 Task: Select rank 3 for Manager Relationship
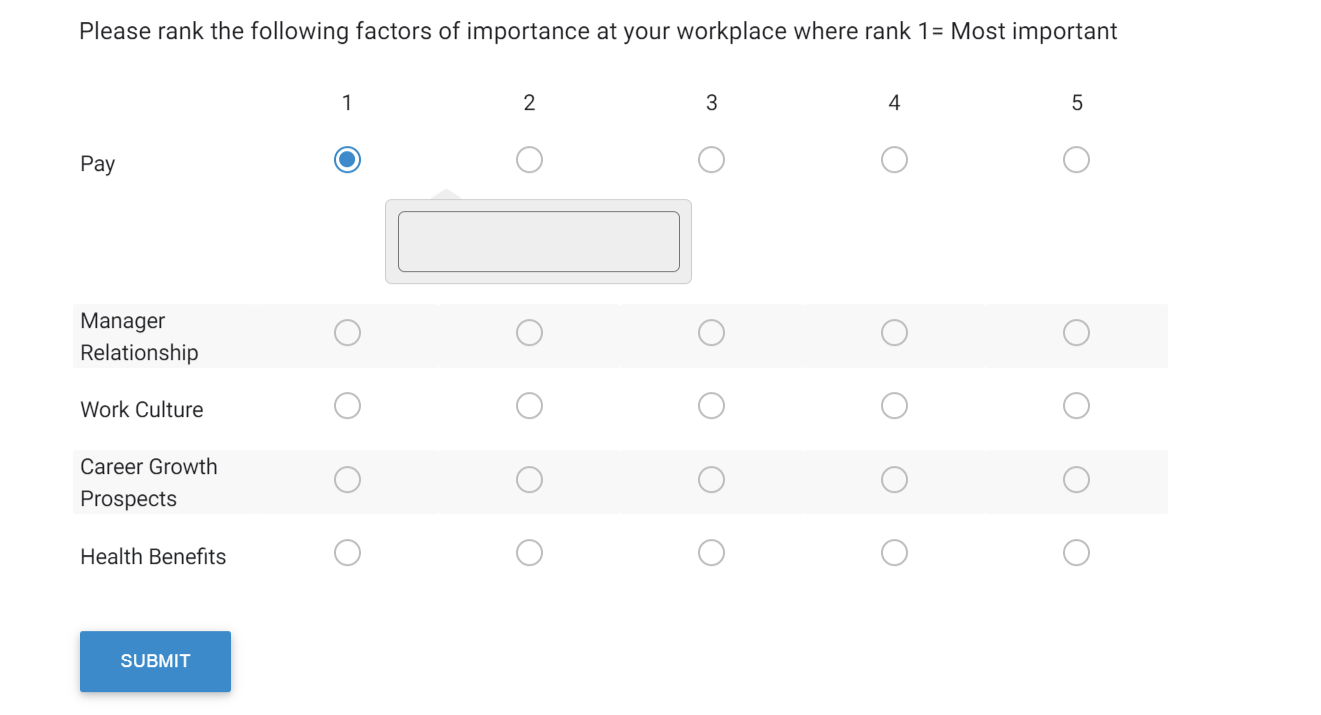pos(711,332)
